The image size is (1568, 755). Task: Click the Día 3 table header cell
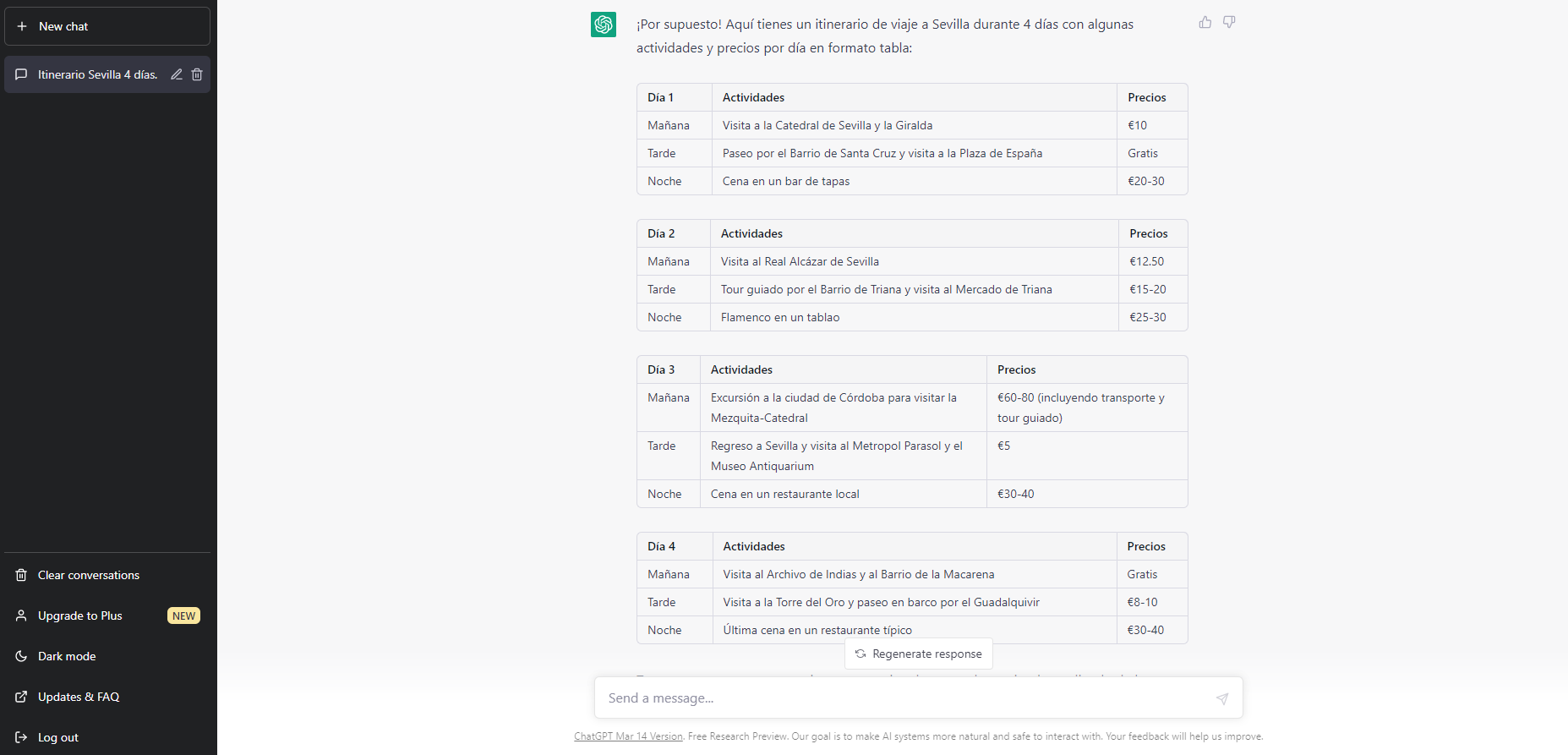669,369
